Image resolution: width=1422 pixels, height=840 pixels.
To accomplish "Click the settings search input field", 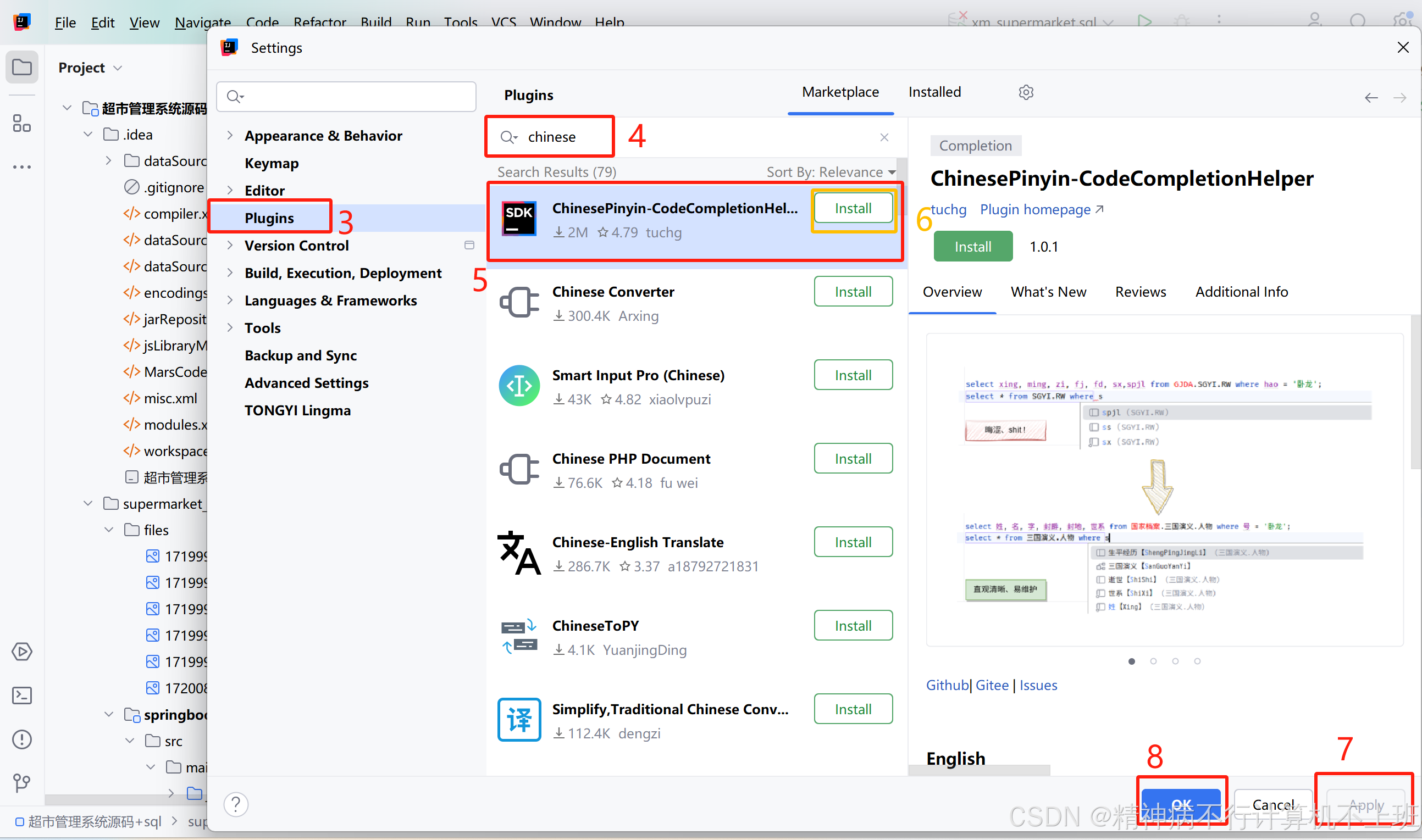I will pos(354,97).
